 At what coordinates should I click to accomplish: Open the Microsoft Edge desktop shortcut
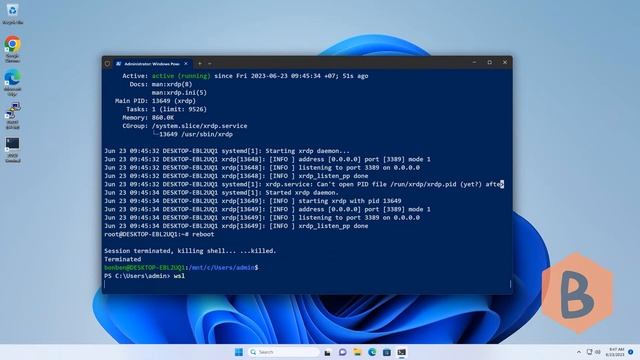tap(12, 82)
